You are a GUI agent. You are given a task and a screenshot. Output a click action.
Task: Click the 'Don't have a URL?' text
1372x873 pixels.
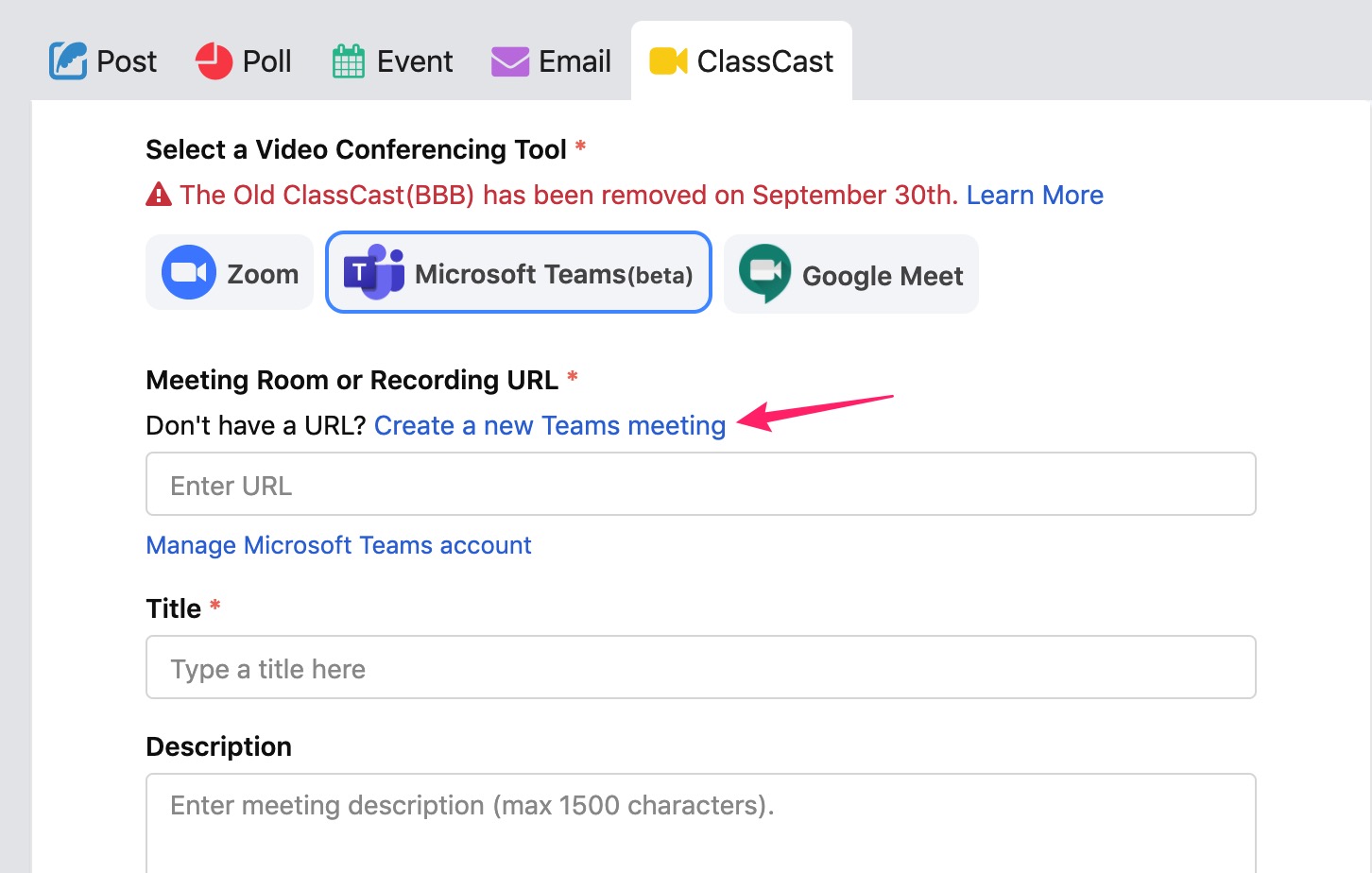(256, 426)
